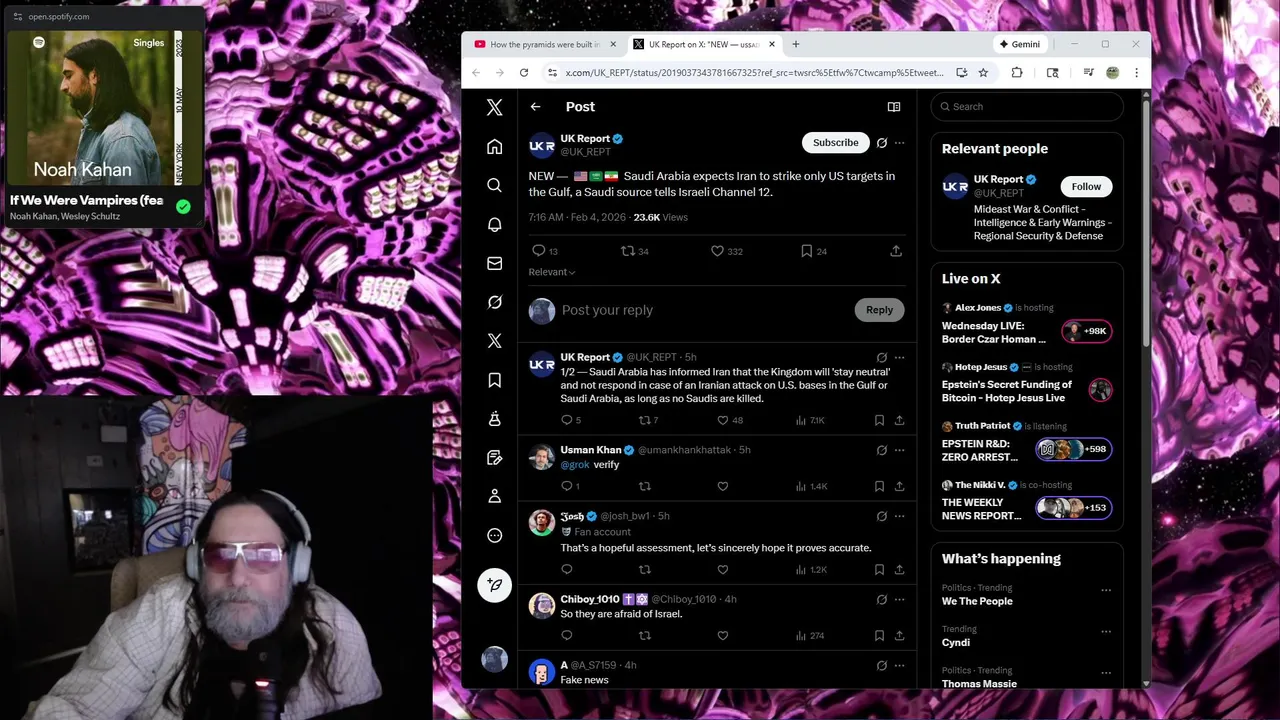Click the 23.6K Views count
The height and width of the screenshot is (720, 1280).
coord(660,217)
